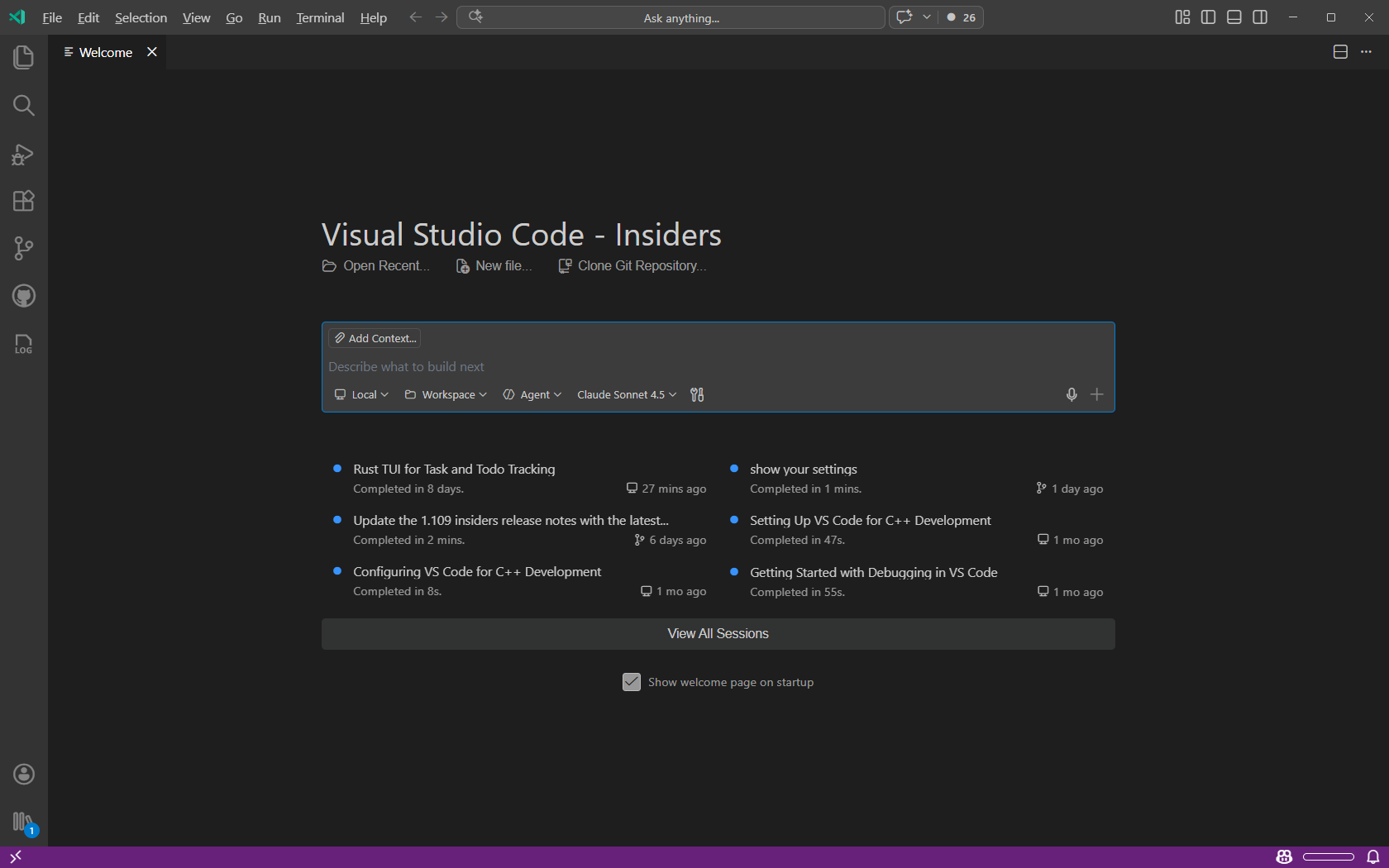1389x868 pixels.
Task: Open the Search panel
Action: click(23, 105)
